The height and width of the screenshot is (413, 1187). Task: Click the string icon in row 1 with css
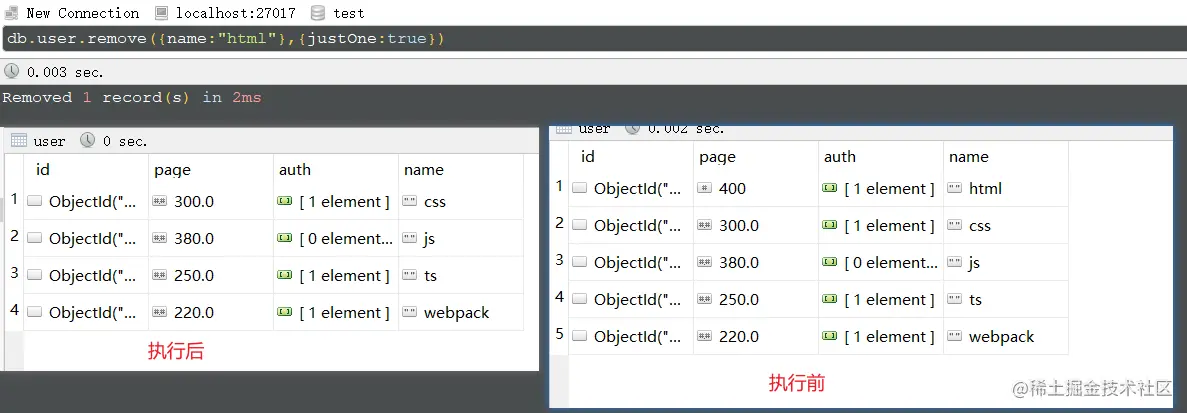[x=410, y=201]
